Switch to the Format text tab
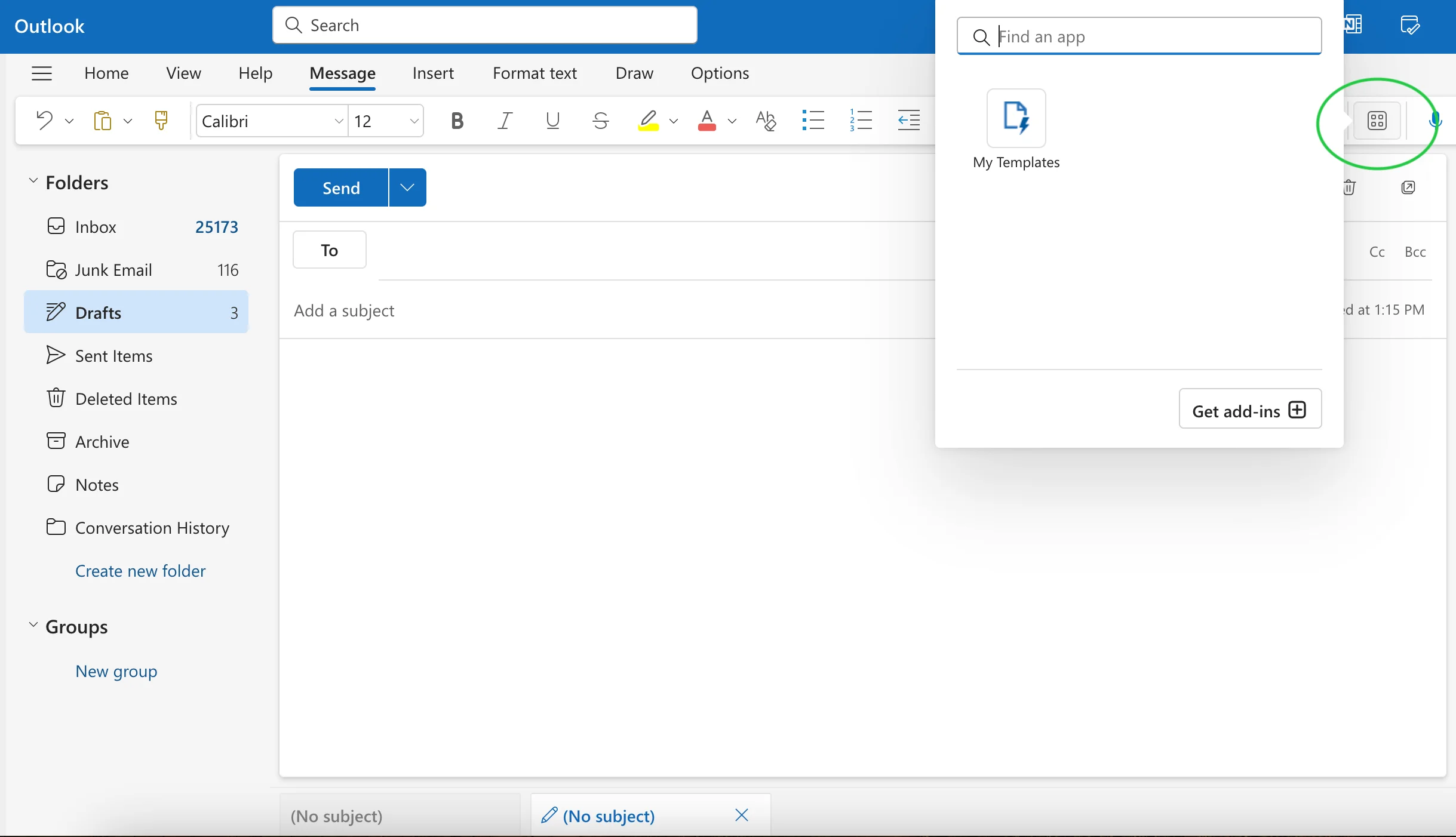Image resolution: width=1456 pixels, height=837 pixels. point(535,73)
